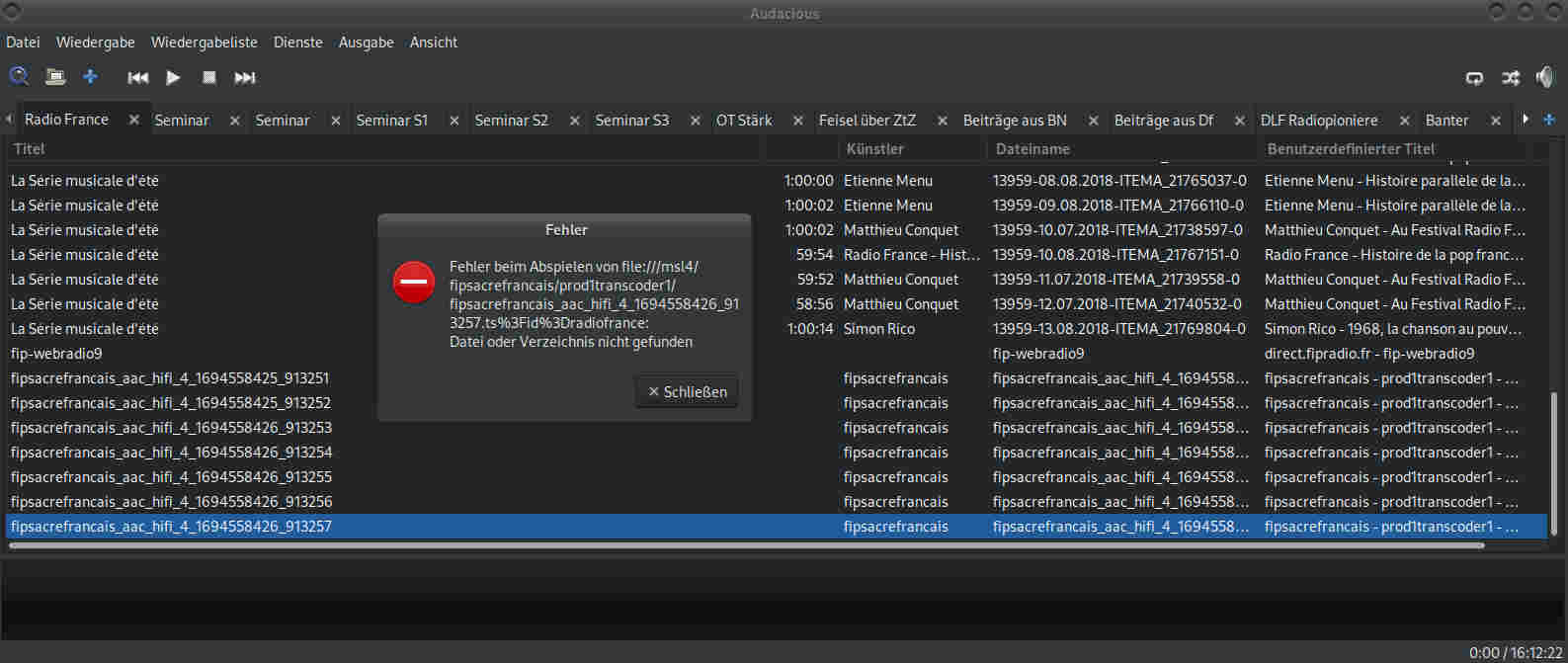Add a new playlist tab

pyautogui.click(x=1549, y=120)
